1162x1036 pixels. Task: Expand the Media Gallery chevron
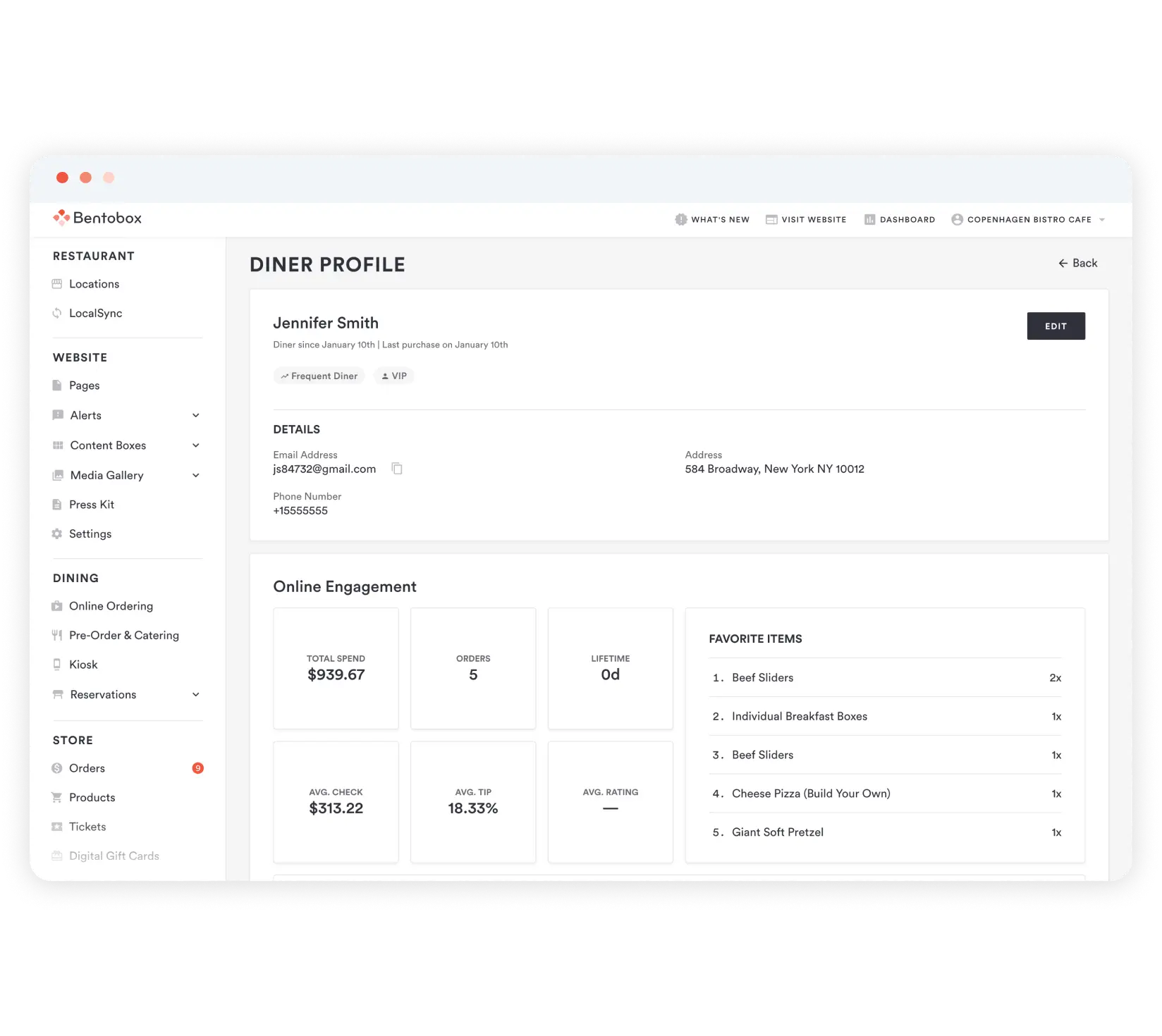tap(196, 476)
